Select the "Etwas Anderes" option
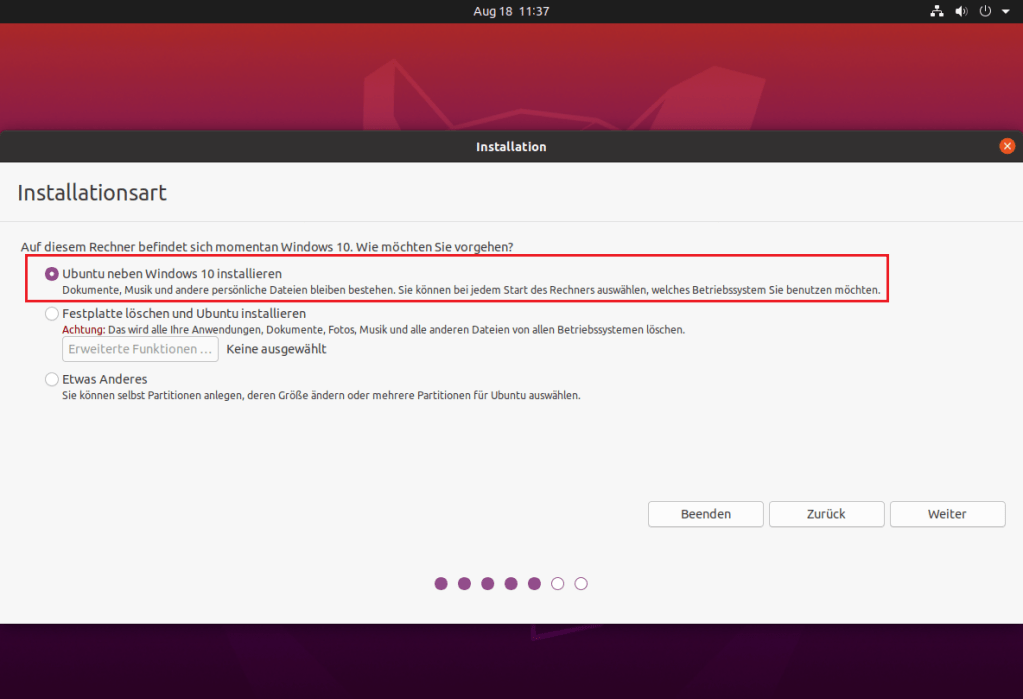This screenshot has width=1023, height=699. (x=52, y=380)
